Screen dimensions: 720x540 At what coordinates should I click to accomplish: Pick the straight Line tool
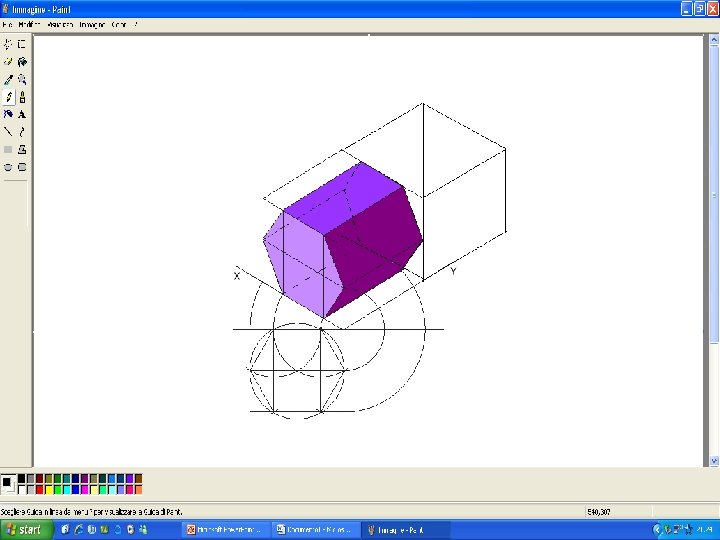pyautogui.click(x=8, y=132)
